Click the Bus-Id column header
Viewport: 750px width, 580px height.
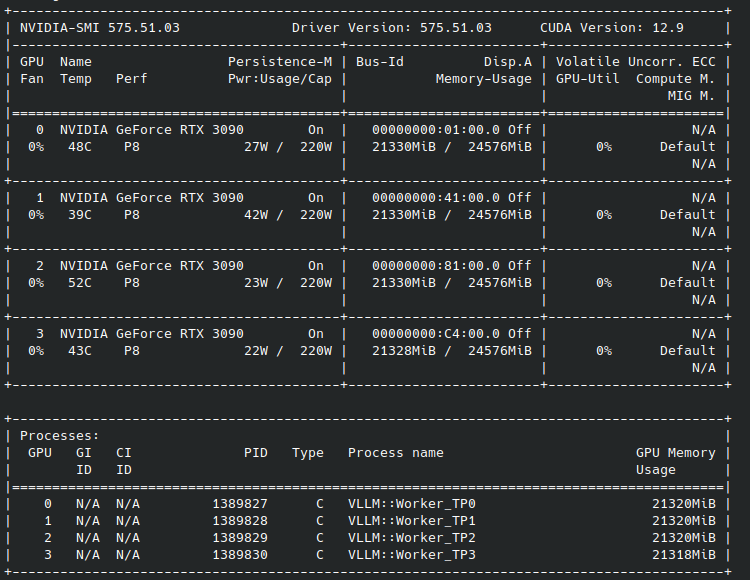click(x=380, y=62)
